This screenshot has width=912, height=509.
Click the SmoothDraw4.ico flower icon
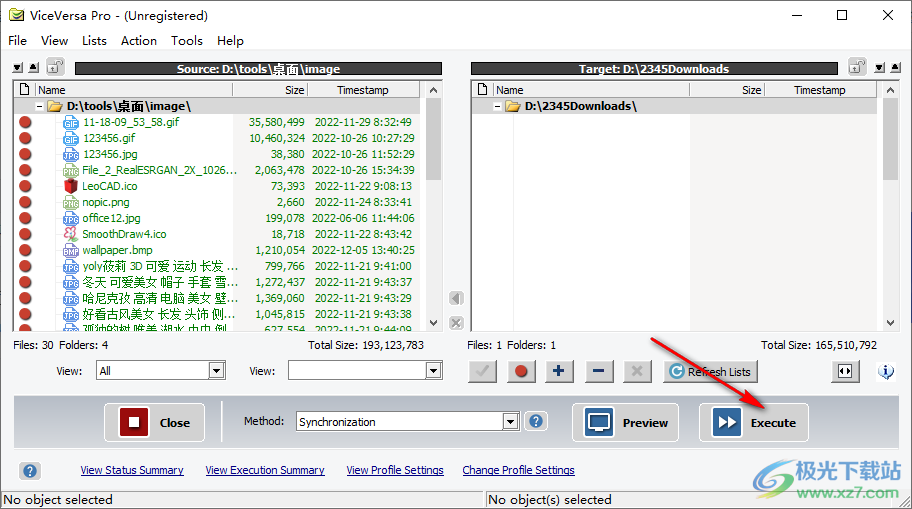[70, 234]
